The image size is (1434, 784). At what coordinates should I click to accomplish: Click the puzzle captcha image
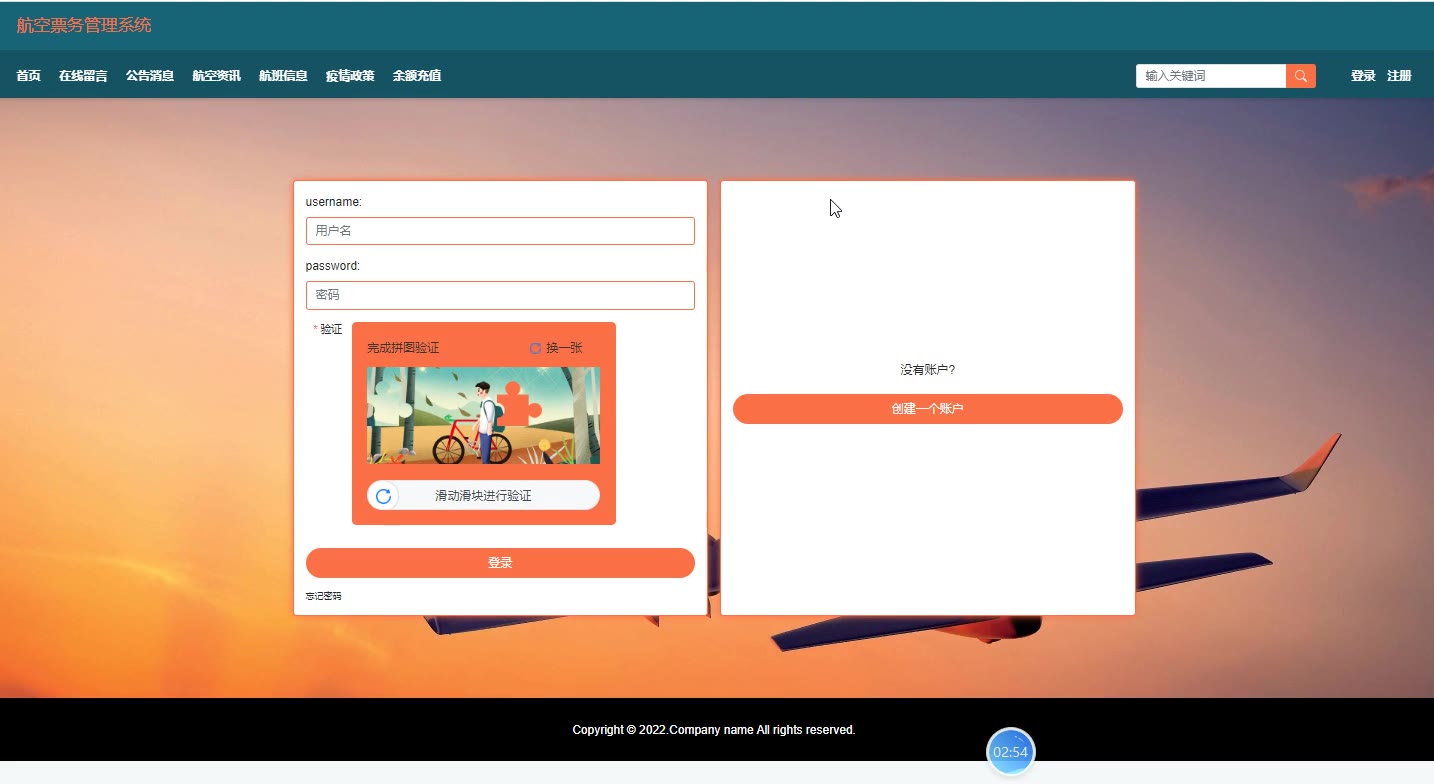483,415
